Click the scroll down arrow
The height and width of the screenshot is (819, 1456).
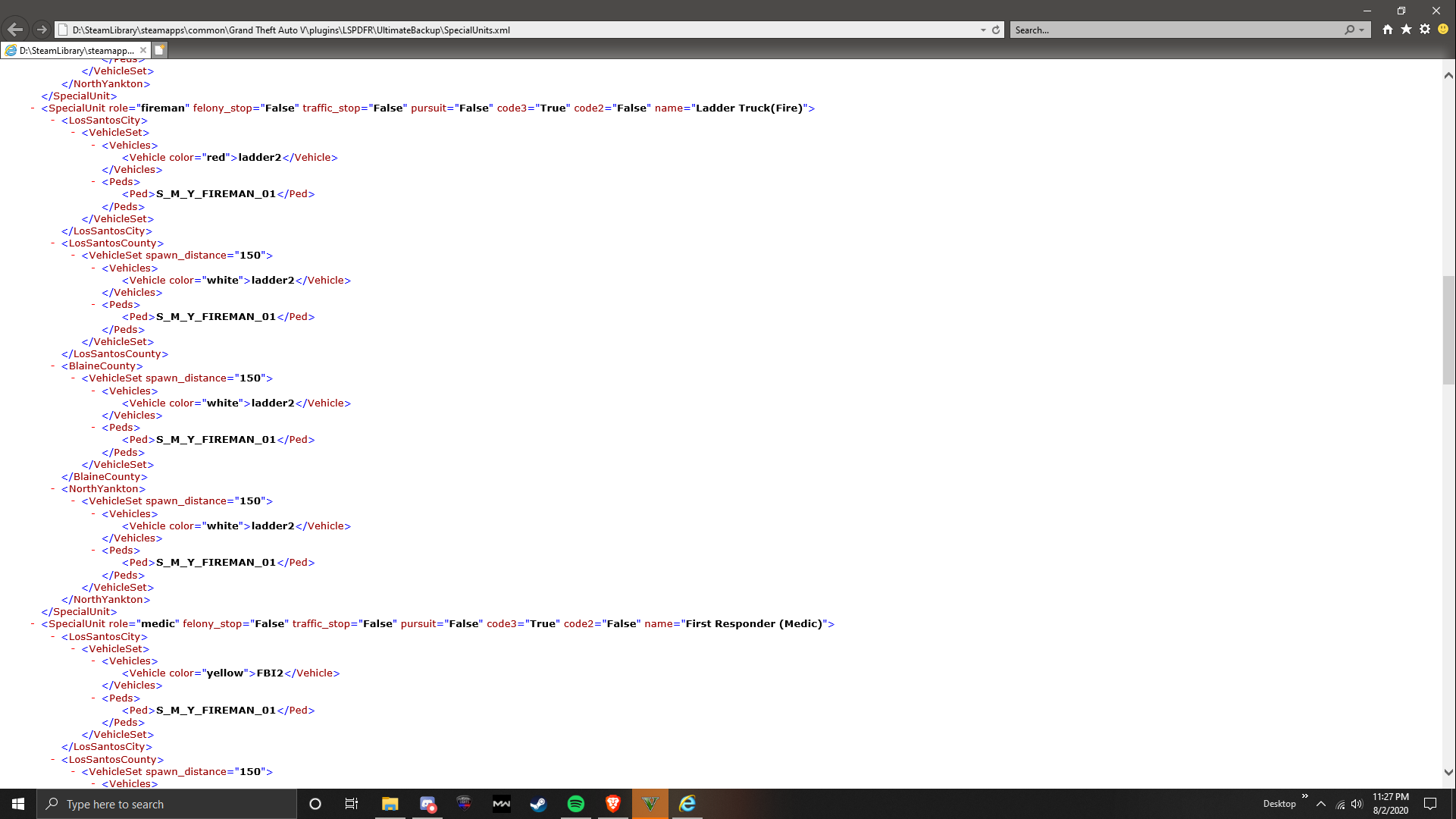pos(1448,773)
